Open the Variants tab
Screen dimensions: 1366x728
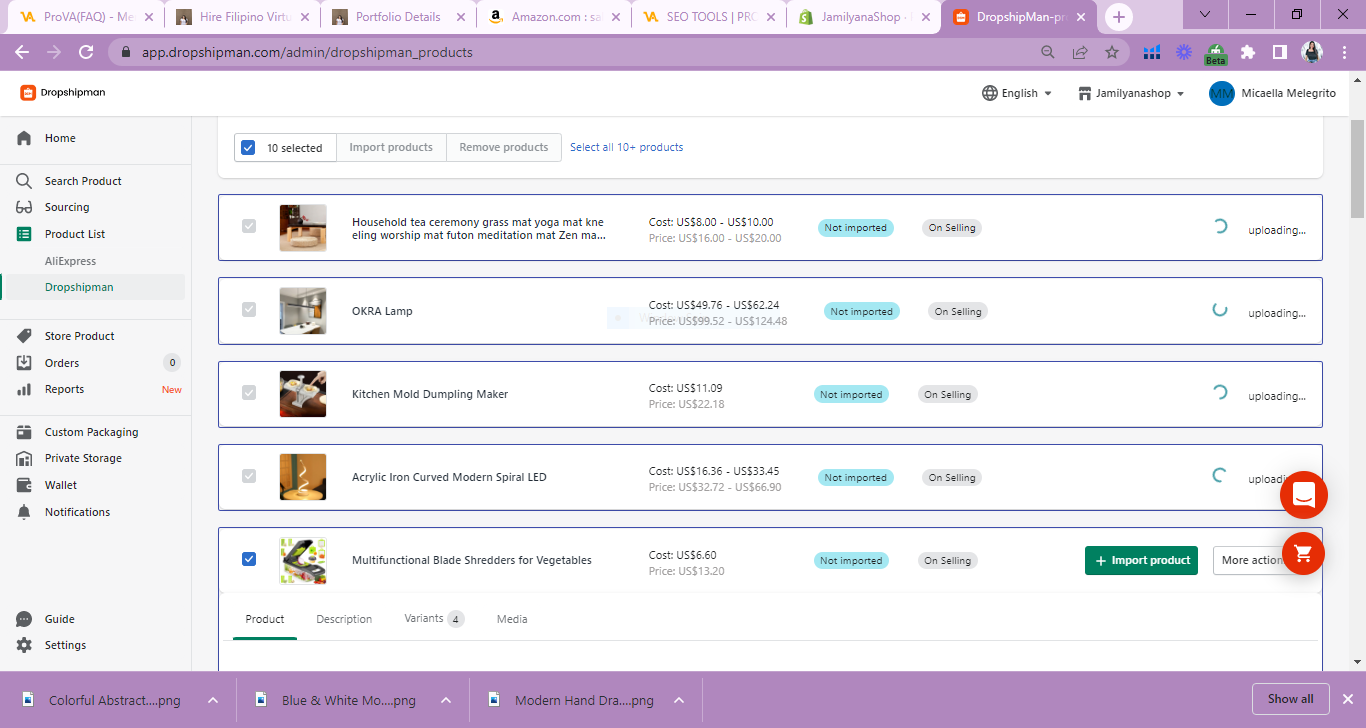click(x=434, y=619)
